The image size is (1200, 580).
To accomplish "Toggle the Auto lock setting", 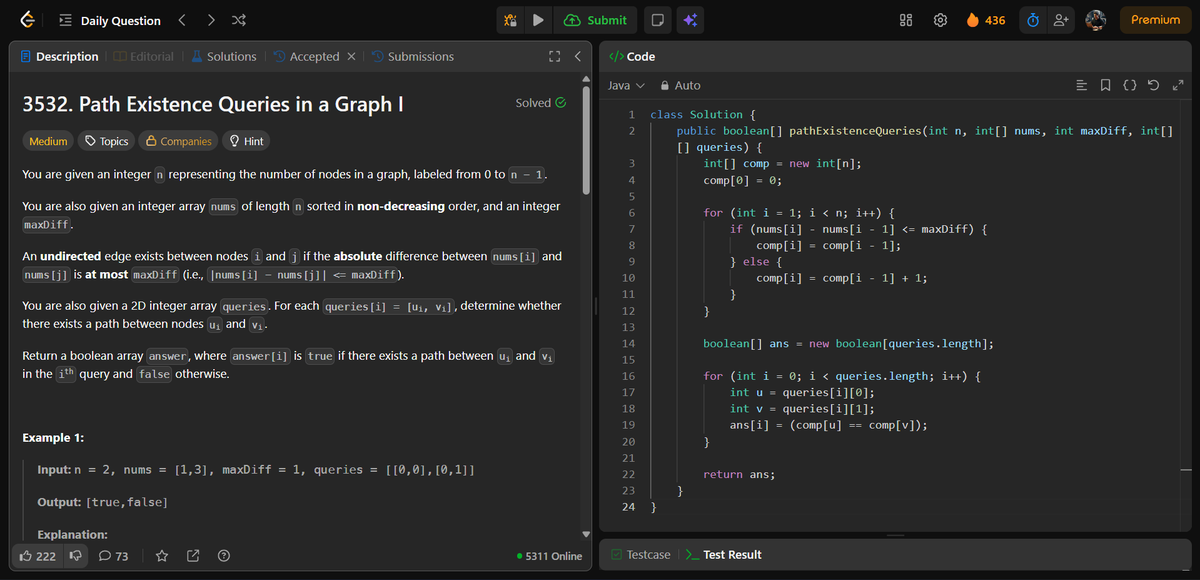I will click(x=679, y=86).
